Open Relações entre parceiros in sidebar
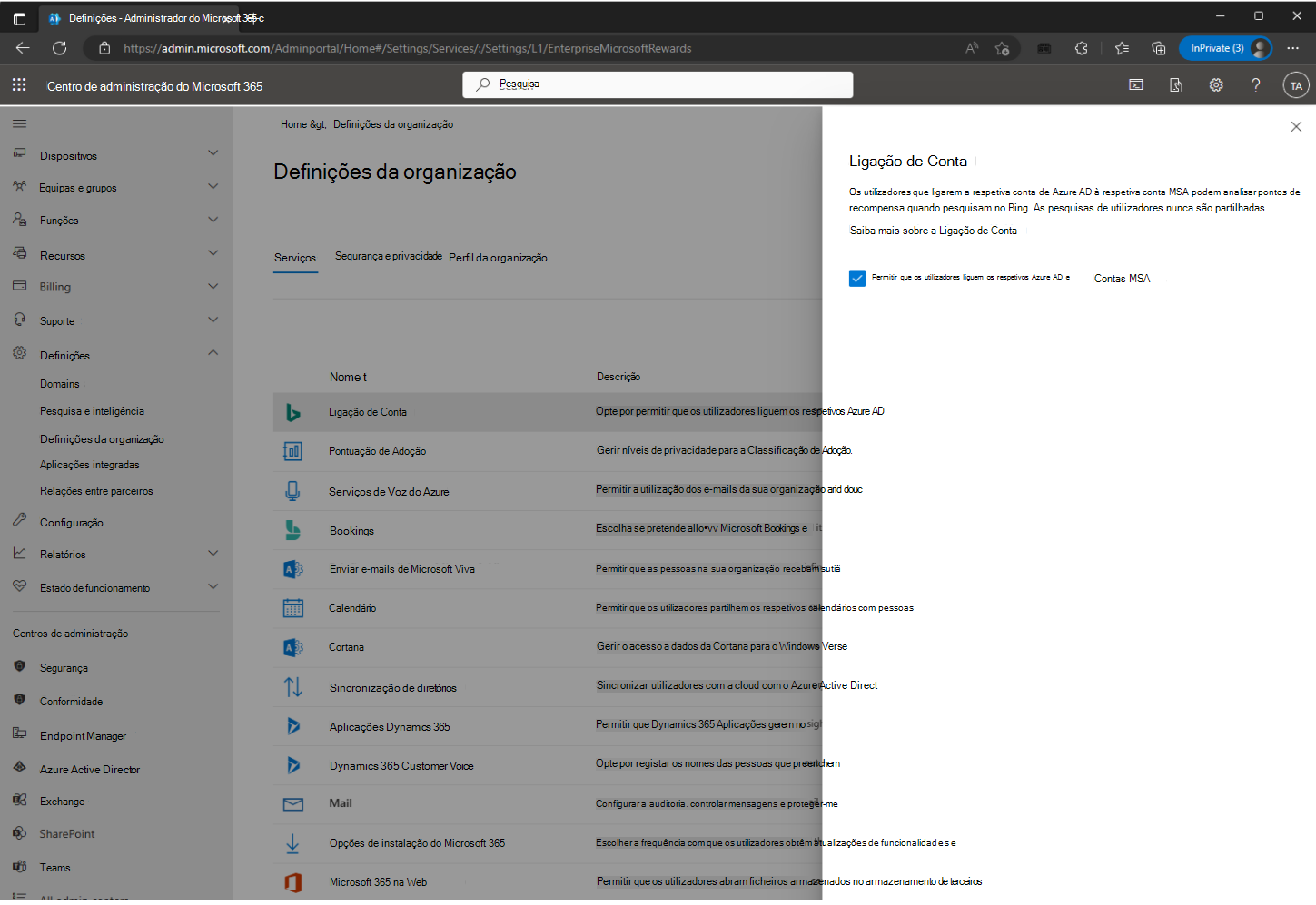The width and height of the screenshot is (1316, 905). [x=96, y=491]
